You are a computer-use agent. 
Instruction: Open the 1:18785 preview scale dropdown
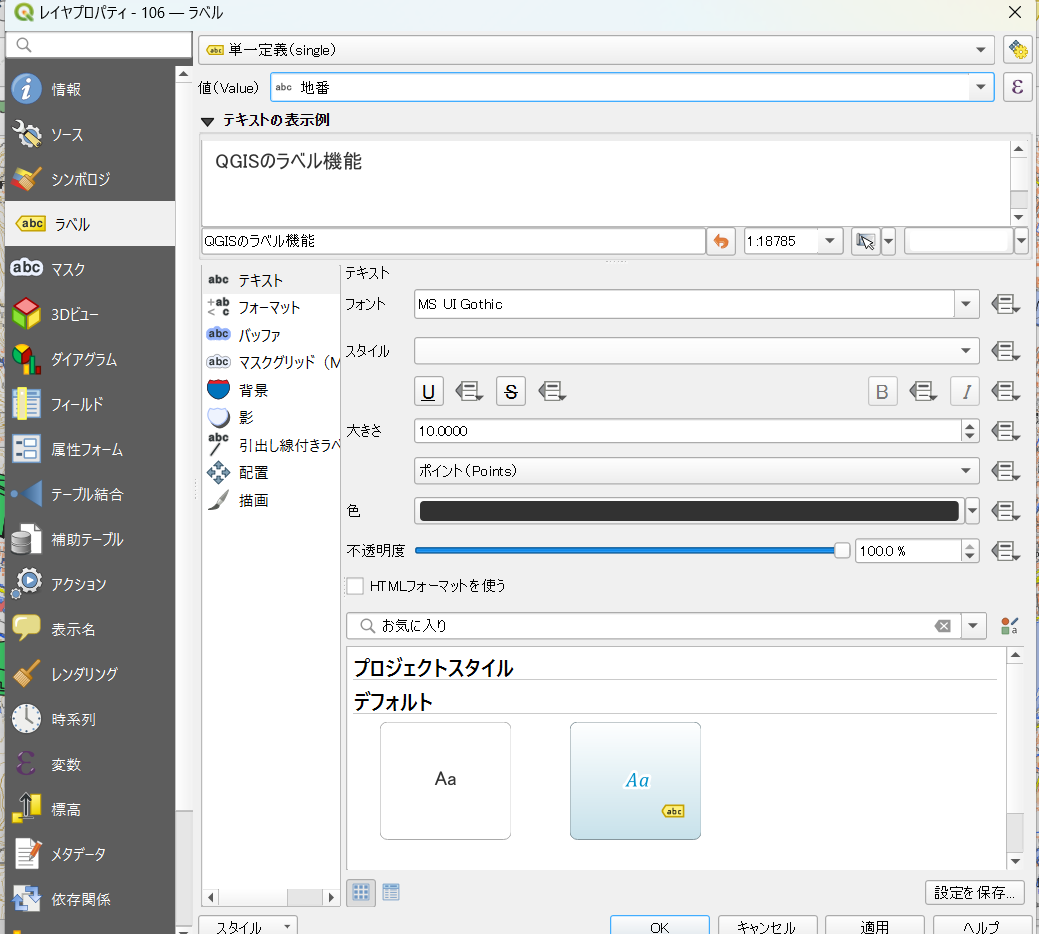[830, 241]
